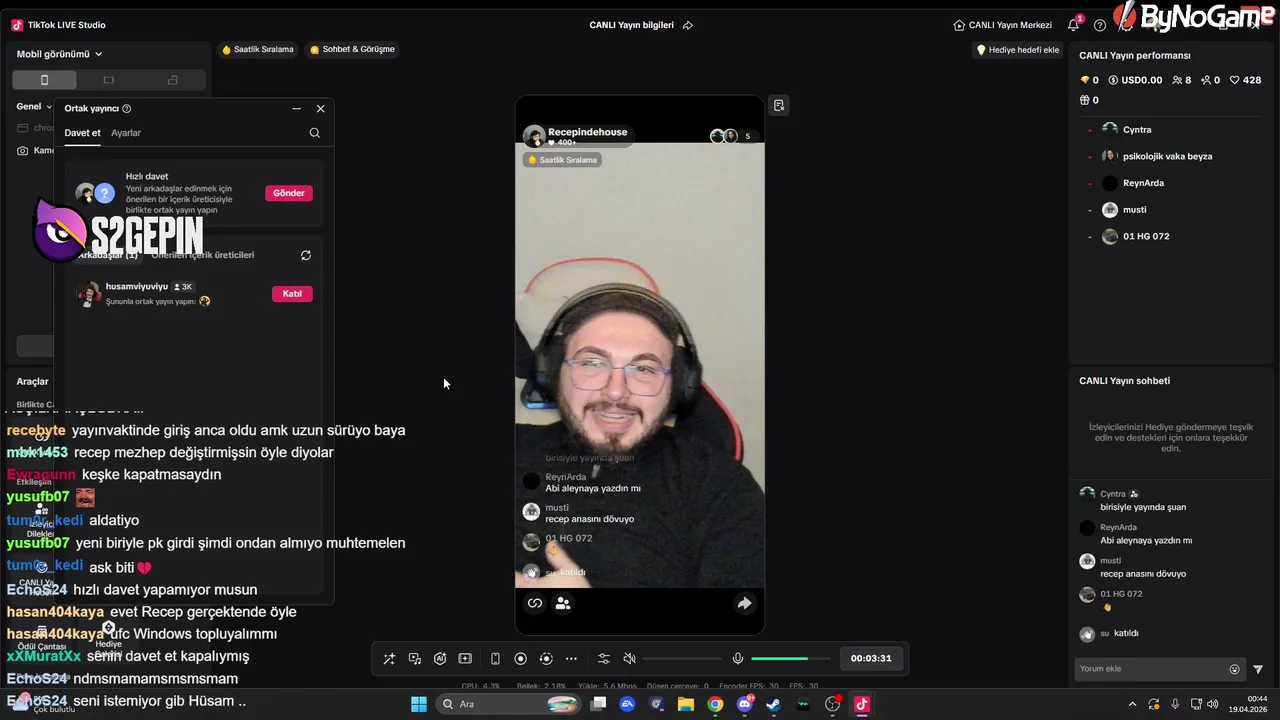Click the link icon under the preview

coord(535,603)
